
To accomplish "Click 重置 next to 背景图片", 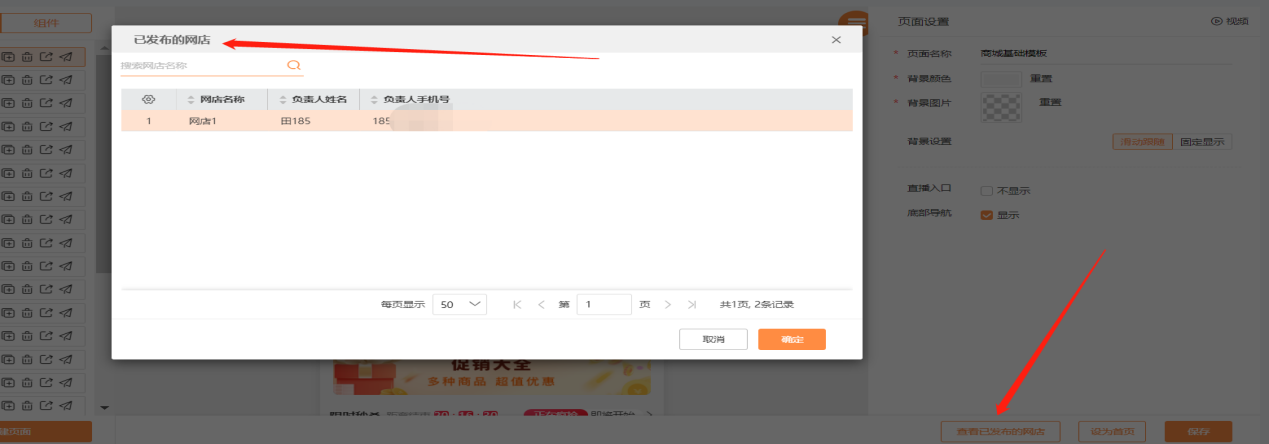I will [x=1050, y=102].
